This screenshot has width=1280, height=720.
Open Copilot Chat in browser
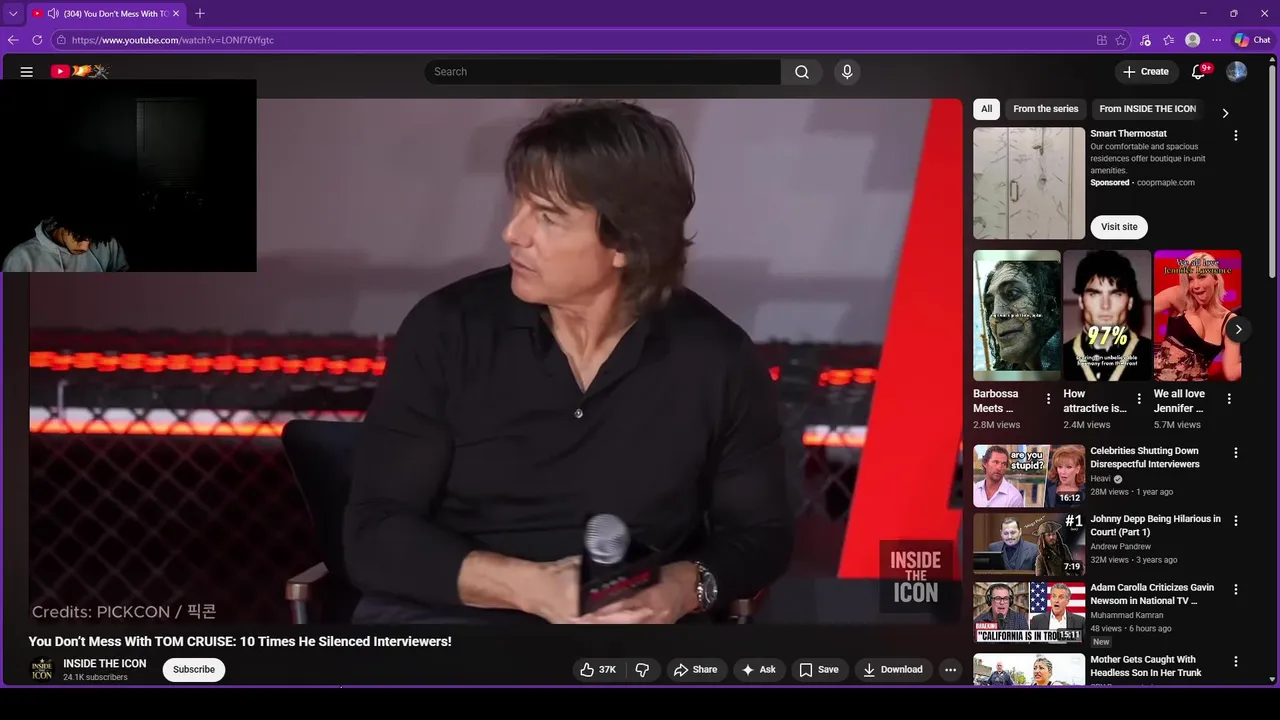(x=1252, y=40)
